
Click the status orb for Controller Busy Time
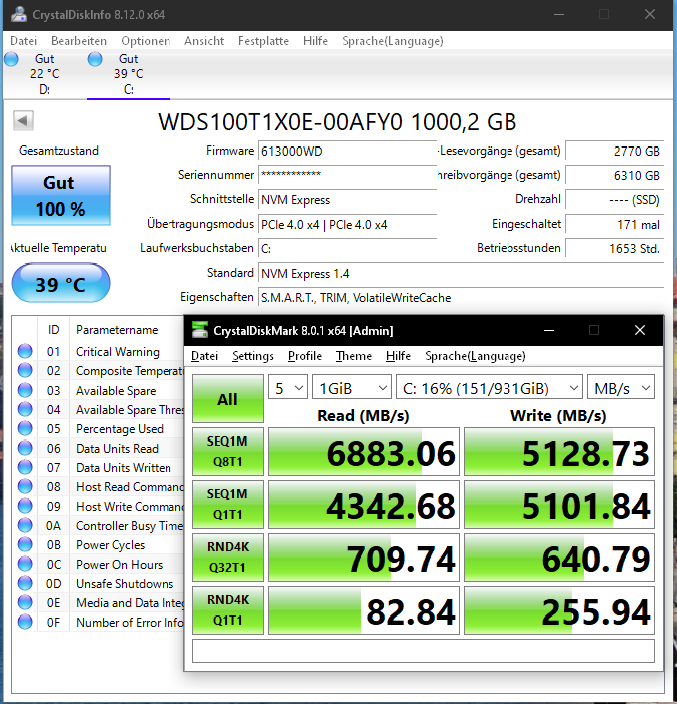(x=25, y=525)
